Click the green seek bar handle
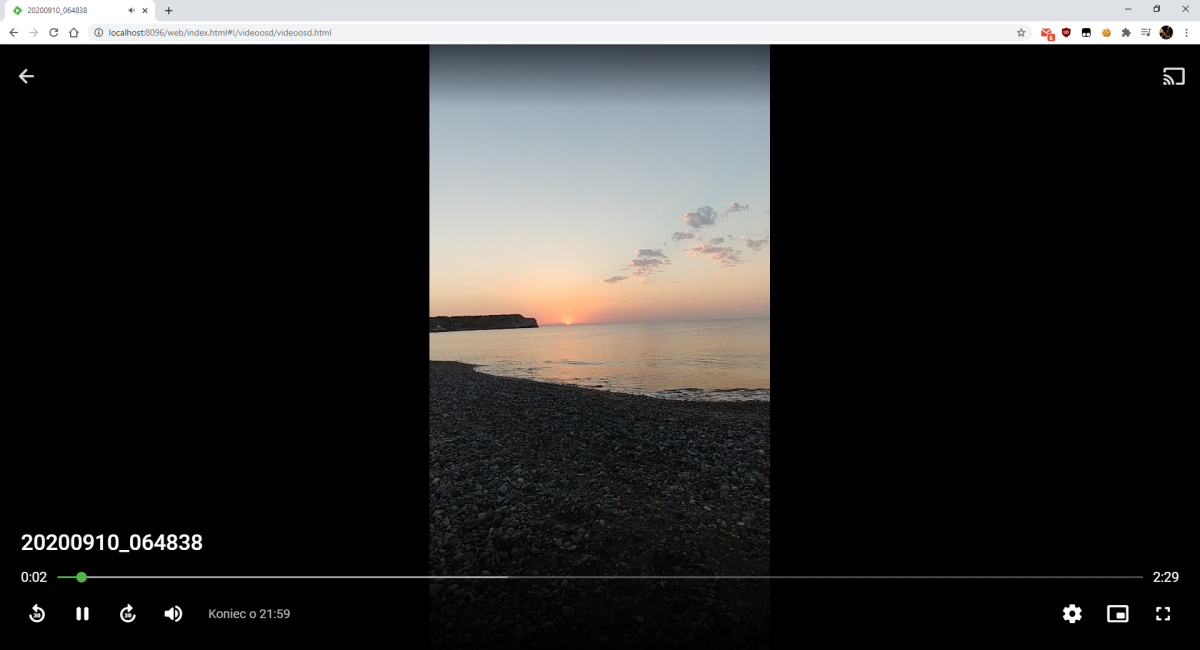 click(82, 577)
